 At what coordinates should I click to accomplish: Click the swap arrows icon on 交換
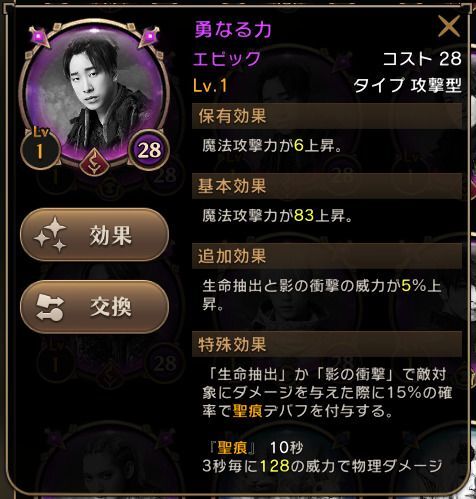point(50,307)
